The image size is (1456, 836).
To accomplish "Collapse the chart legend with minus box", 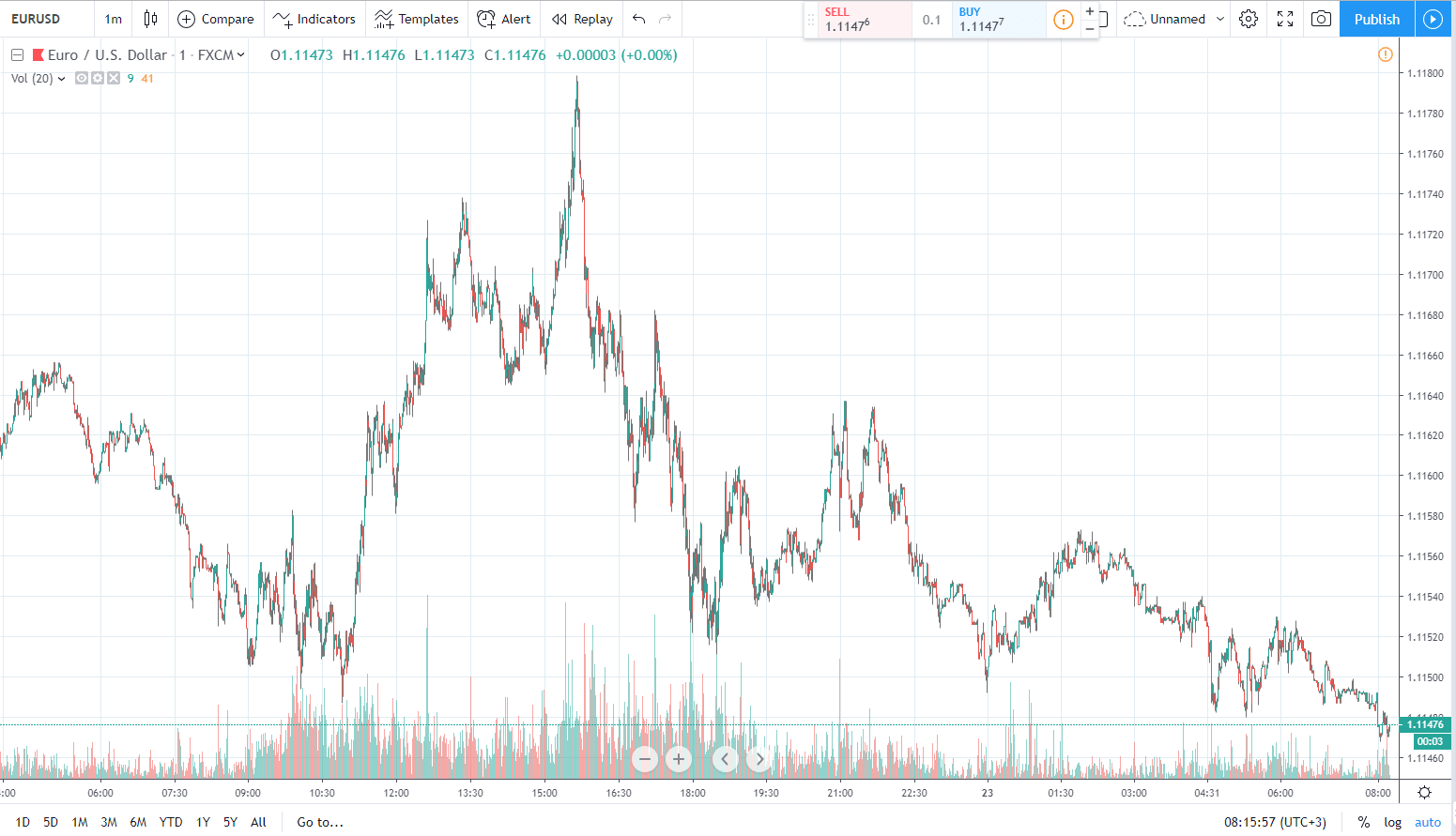I will pyautogui.click(x=17, y=55).
